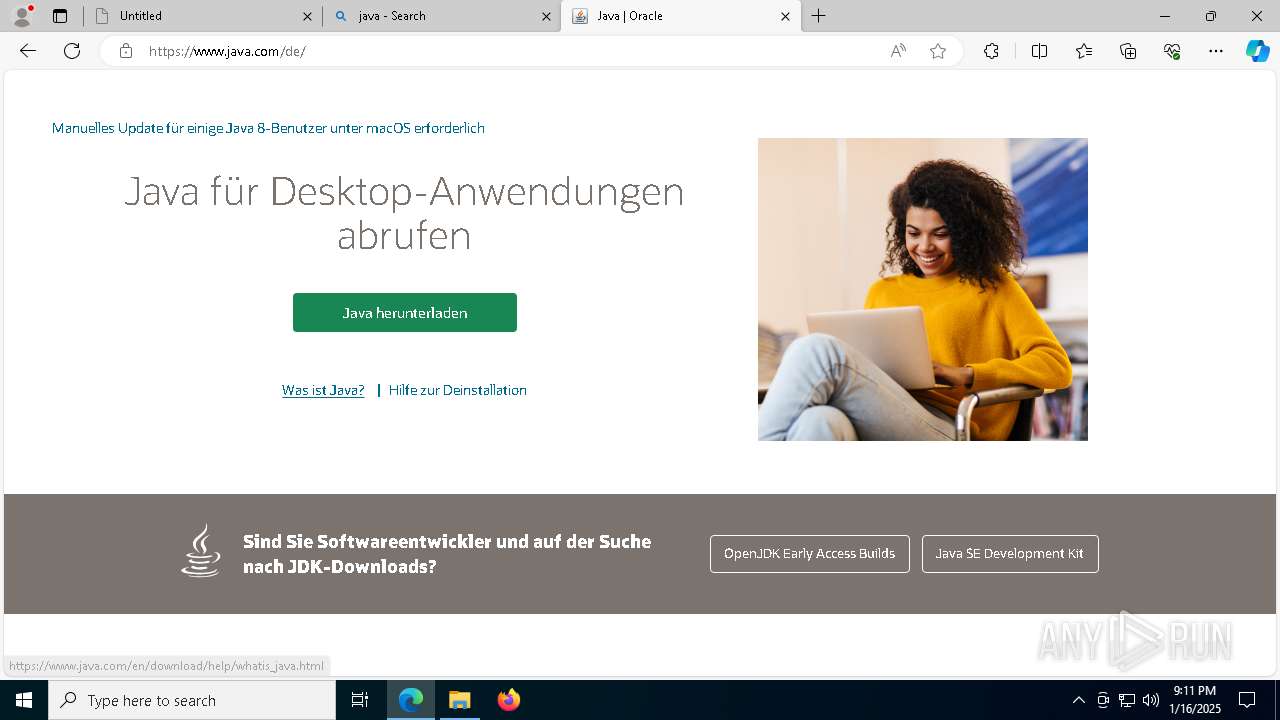This screenshot has width=1280, height=720.
Task: Open the tab actions menu icon
Action: pos(60,16)
